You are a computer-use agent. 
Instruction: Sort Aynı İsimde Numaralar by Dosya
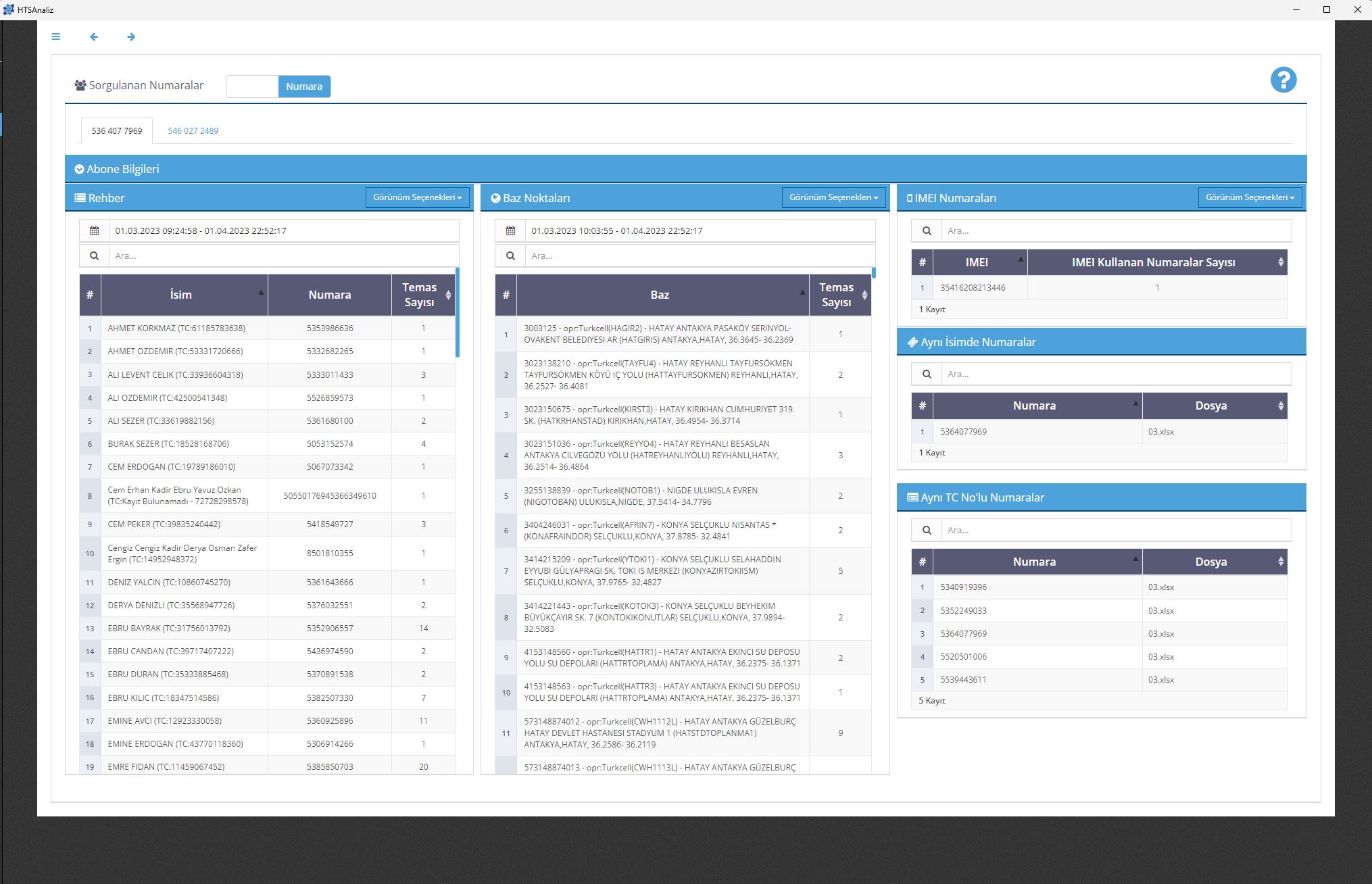point(1215,406)
